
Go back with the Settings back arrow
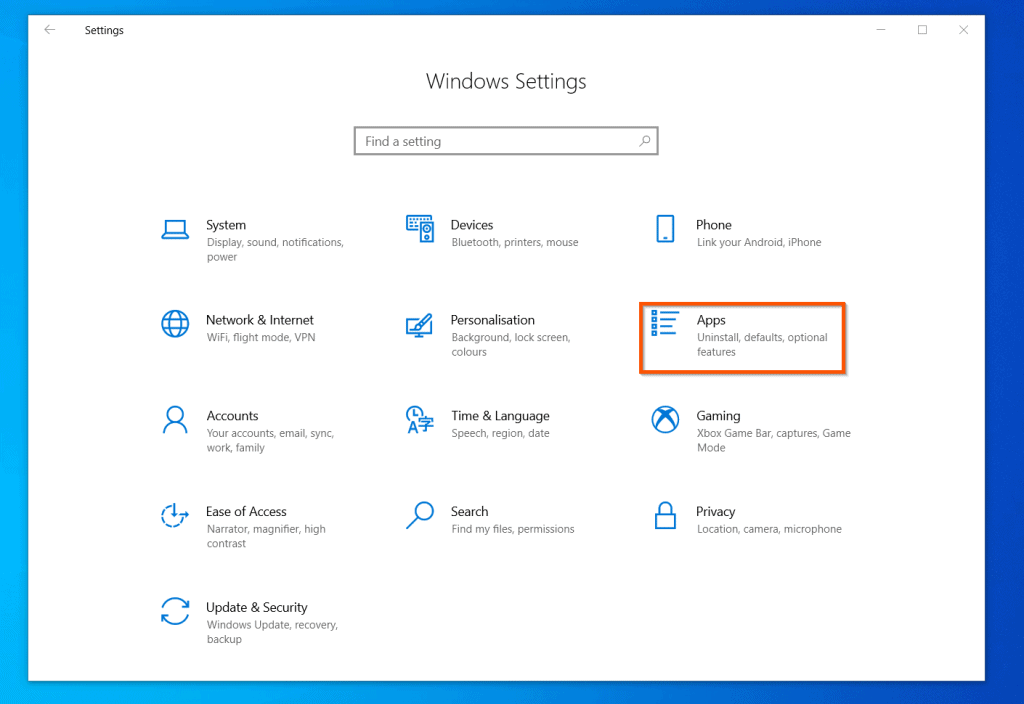pyautogui.click(x=50, y=29)
